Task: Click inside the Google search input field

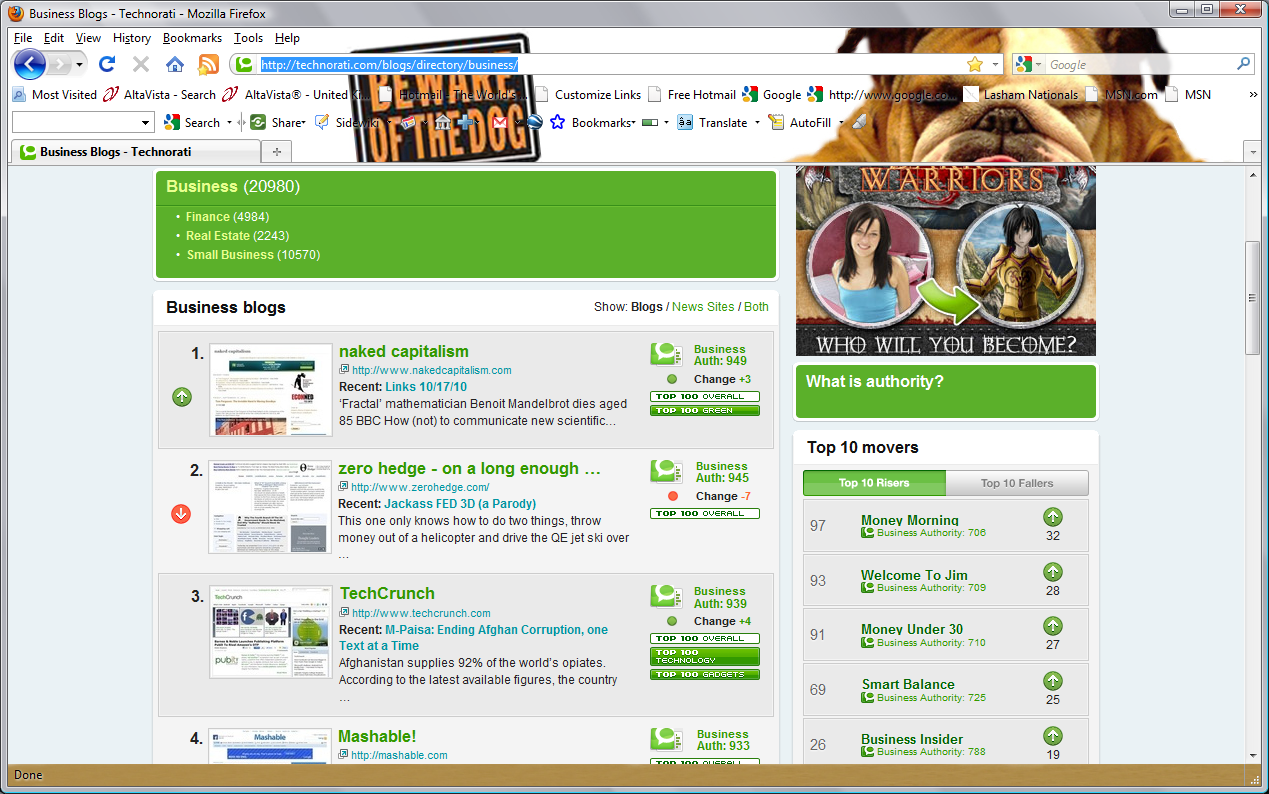Action: point(1139,64)
